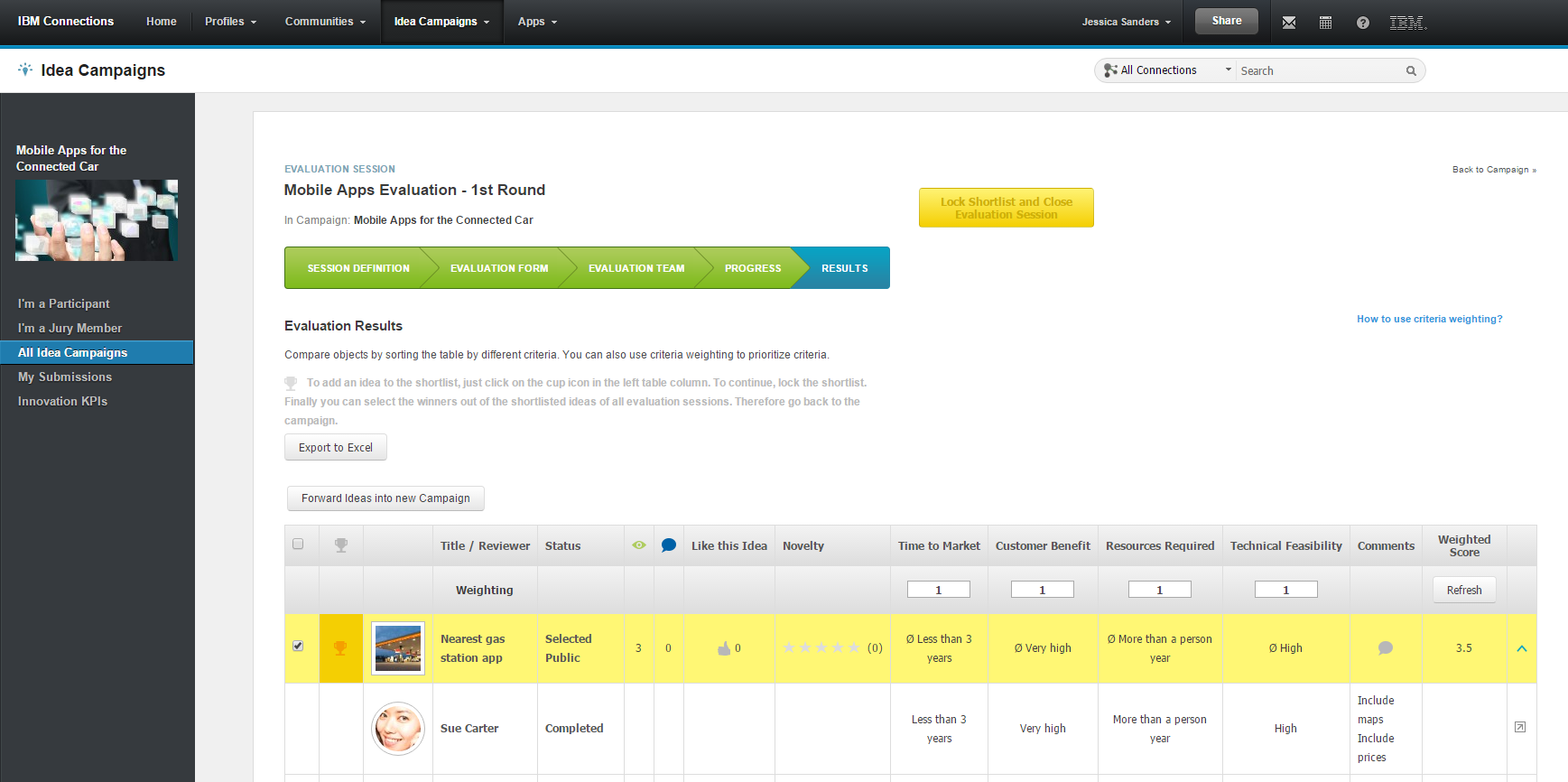This screenshot has height=782, width=1568.
Task: Open Sue Carter's review details icon
Action: [1520, 727]
